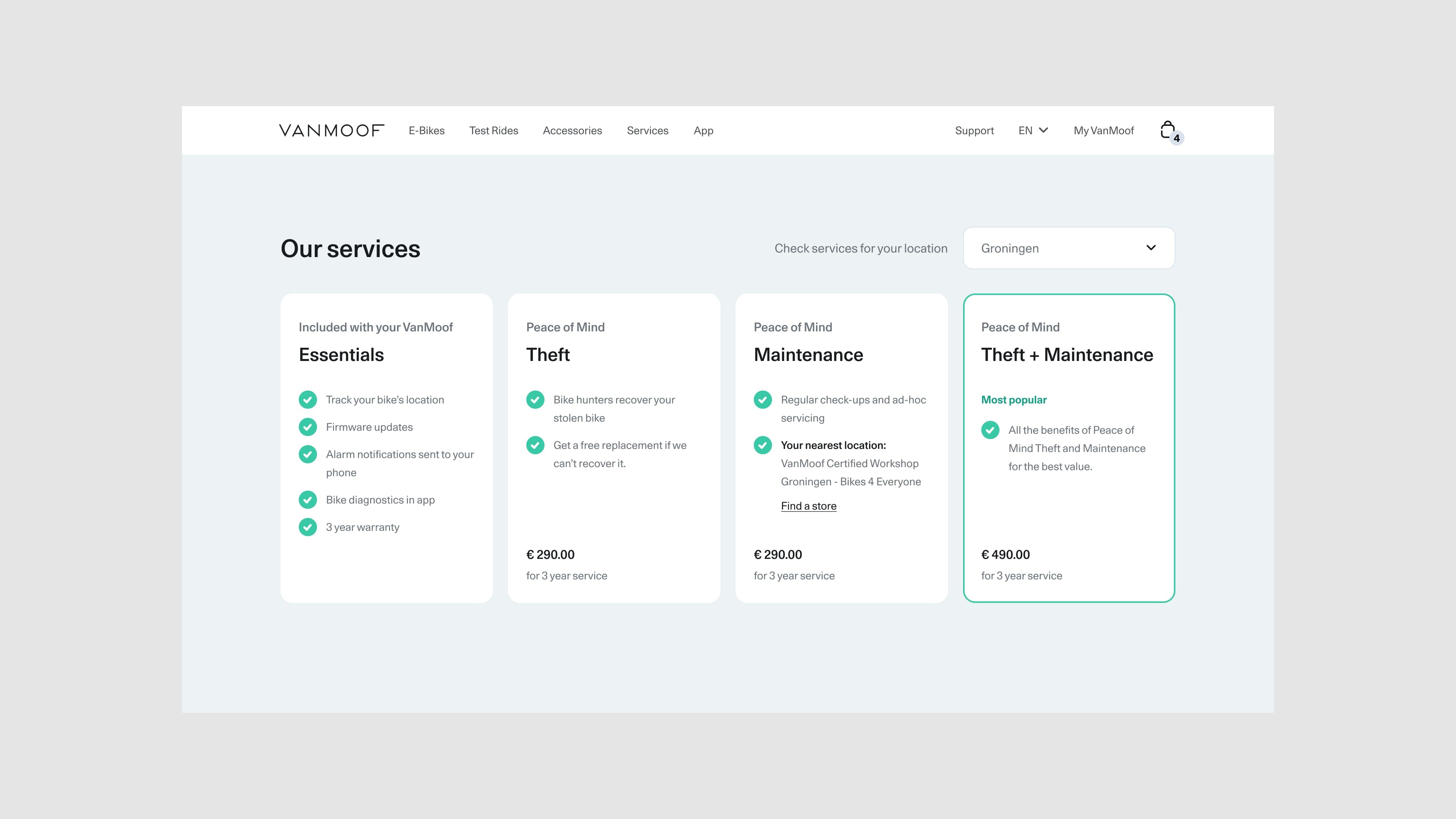Viewport: 1456px width, 819px height.
Task: Open the App page
Action: coord(703,131)
